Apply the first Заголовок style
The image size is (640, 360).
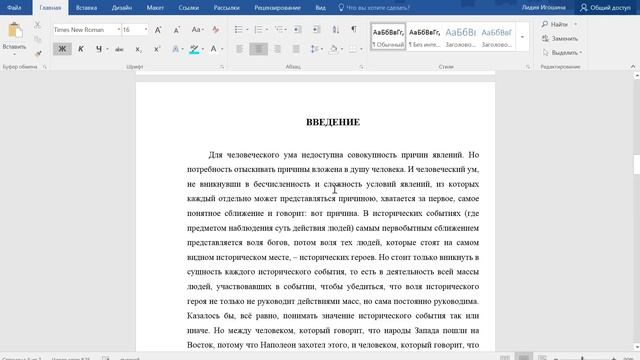coord(460,36)
